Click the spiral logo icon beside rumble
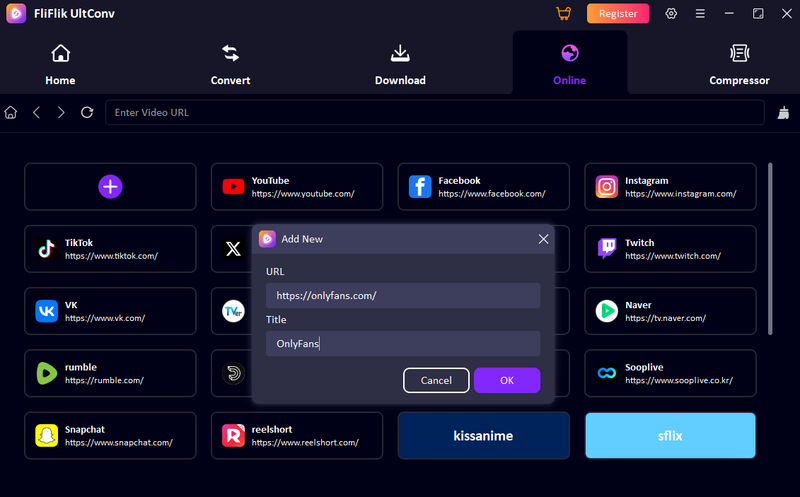 coord(233,374)
